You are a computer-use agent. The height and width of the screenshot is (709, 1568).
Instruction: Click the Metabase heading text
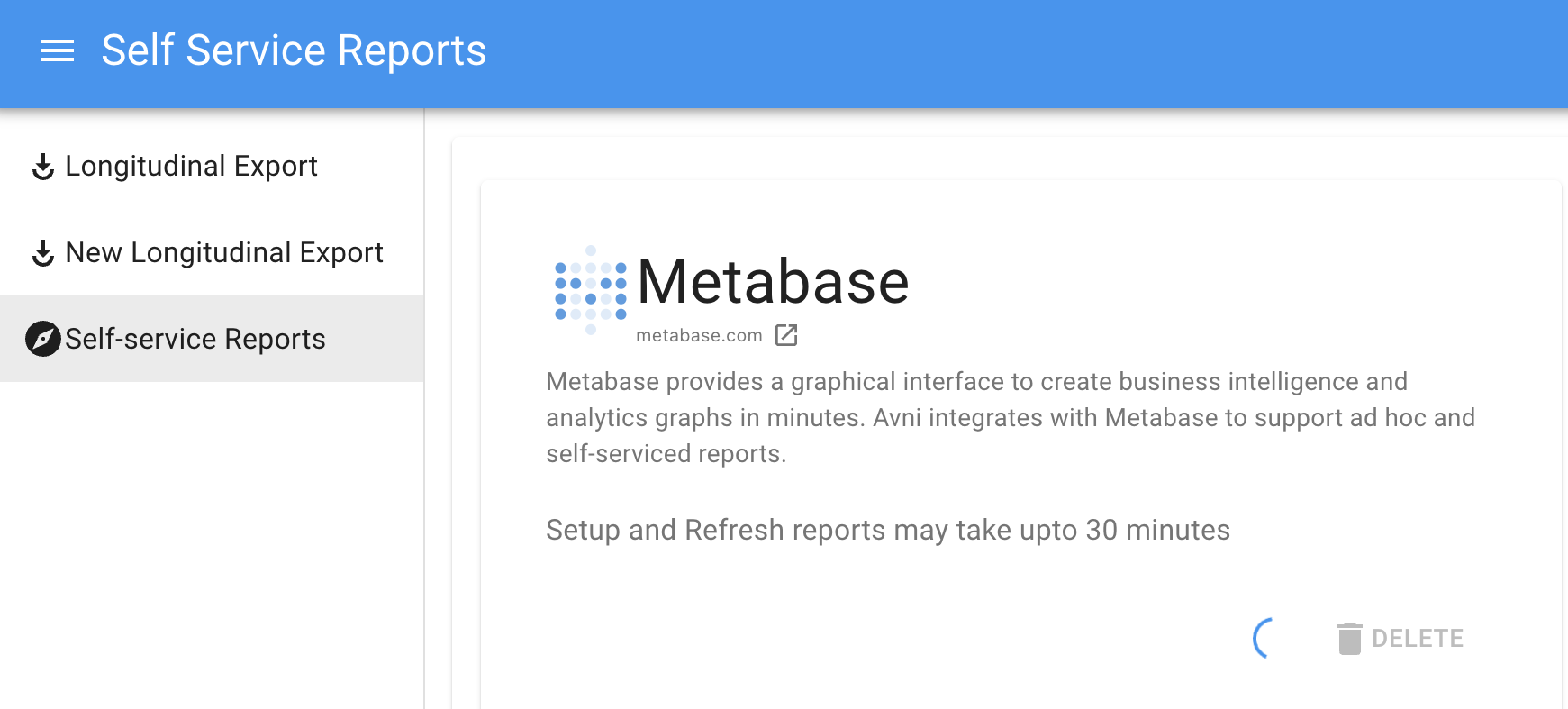pos(773,282)
